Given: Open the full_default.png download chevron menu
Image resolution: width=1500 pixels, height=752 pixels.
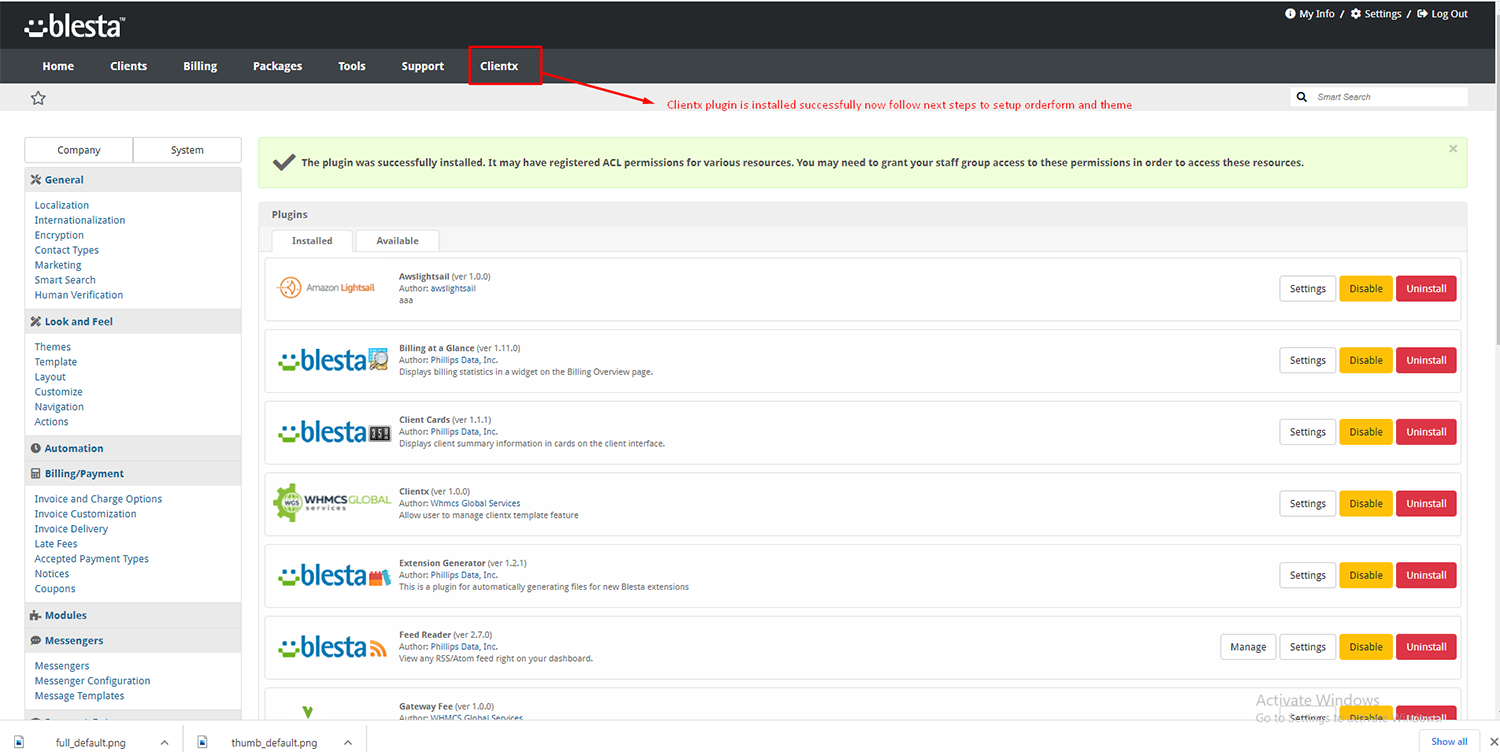Looking at the screenshot, I should (x=164, y=743).
